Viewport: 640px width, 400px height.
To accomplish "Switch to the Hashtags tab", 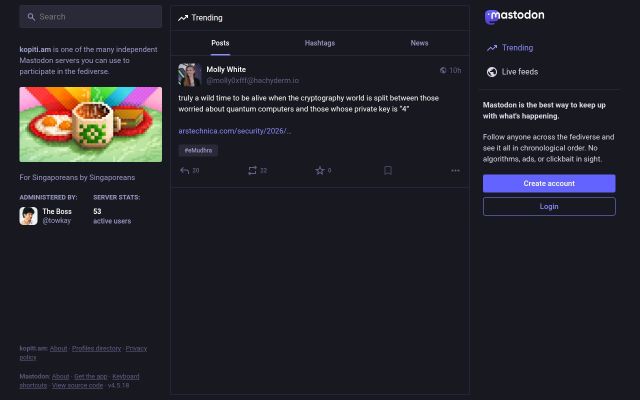I will point(320,43).
